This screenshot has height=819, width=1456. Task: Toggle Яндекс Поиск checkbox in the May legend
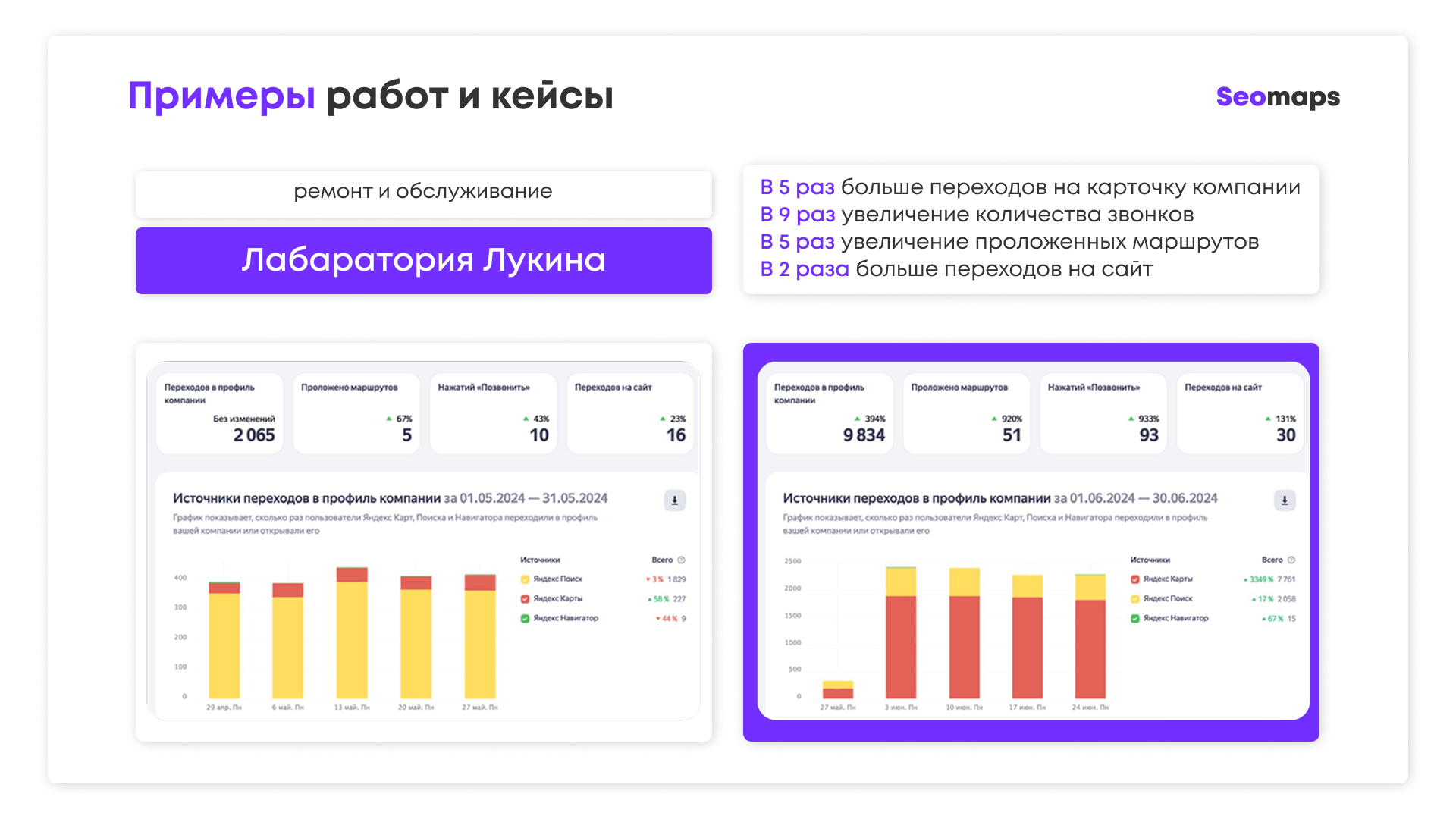(x=525, y=579)
